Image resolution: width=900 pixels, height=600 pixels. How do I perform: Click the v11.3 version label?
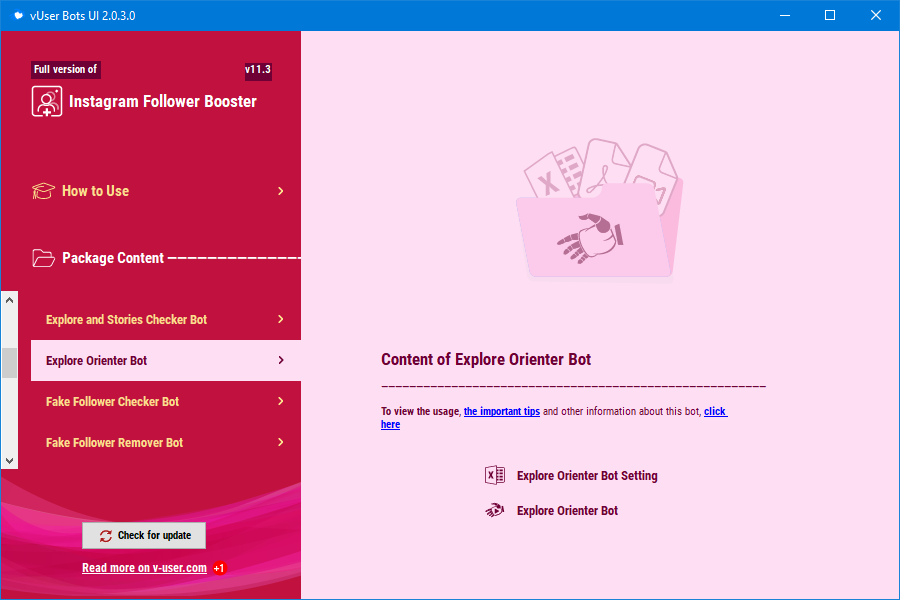[x=258, y=69]
